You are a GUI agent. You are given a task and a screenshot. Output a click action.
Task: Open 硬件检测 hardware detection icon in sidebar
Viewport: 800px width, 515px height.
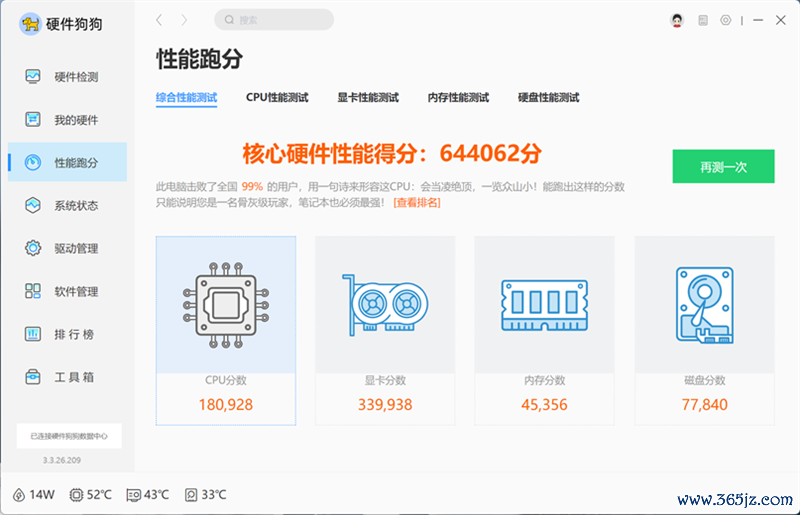pyautogui.click(x=33, y=77)
